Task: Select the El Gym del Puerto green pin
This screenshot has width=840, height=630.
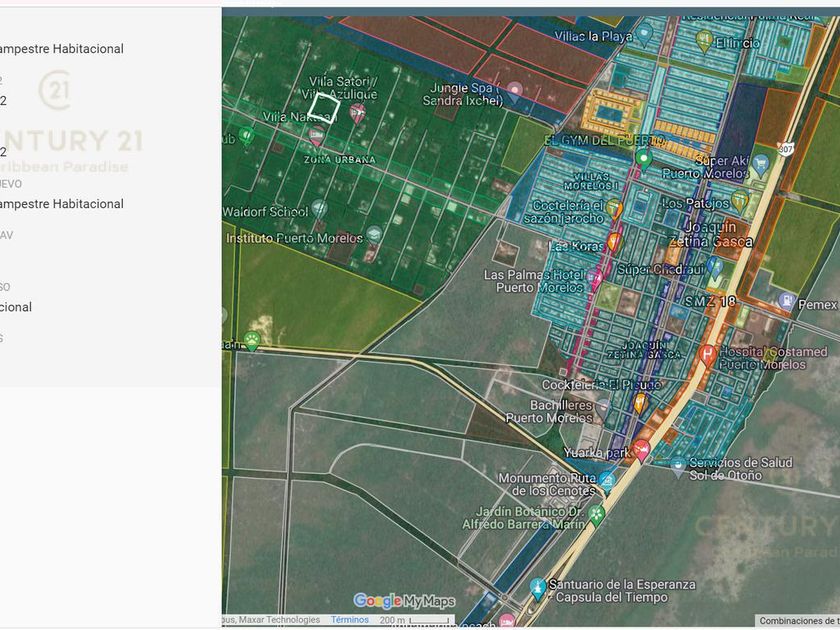Action: (x=643, y=160)
